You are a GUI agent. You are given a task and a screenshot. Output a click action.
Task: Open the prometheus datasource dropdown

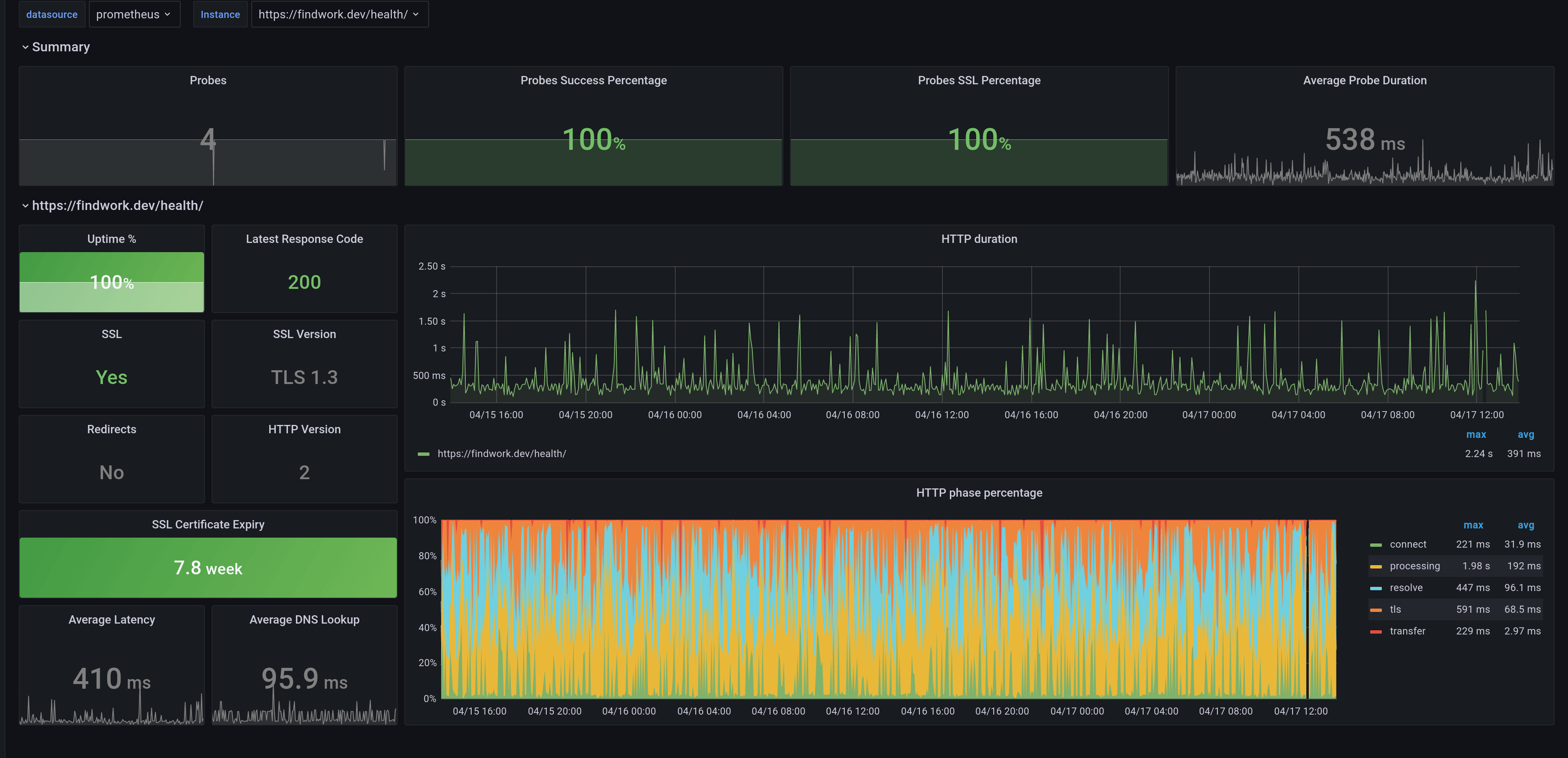(134, 14)
